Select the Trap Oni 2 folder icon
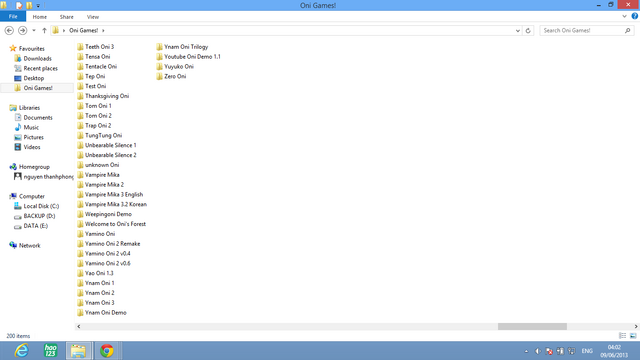The width and height of the screenshot is (640, 360). click(x=80, y=125)
